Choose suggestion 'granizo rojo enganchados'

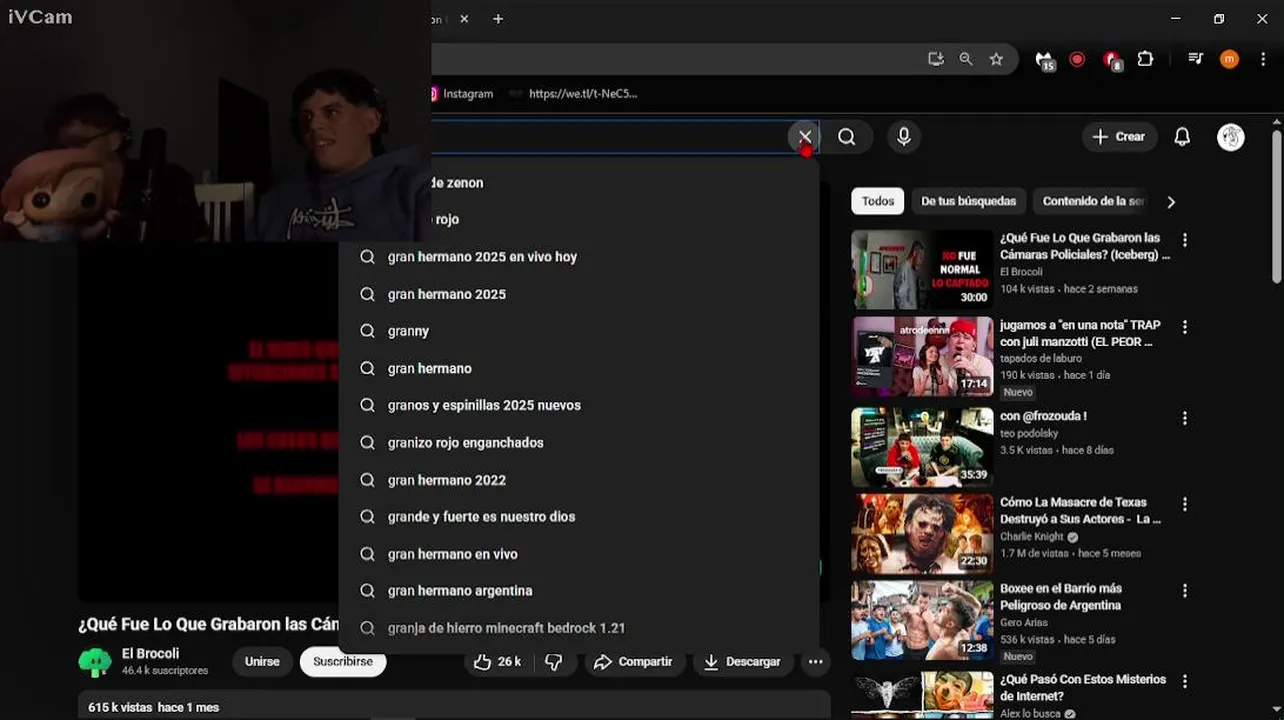579,442
